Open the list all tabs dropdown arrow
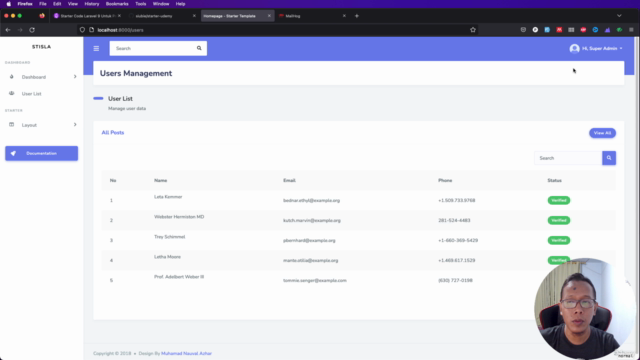The width and height of the screenshot is (640, 360). pos(619,16)
